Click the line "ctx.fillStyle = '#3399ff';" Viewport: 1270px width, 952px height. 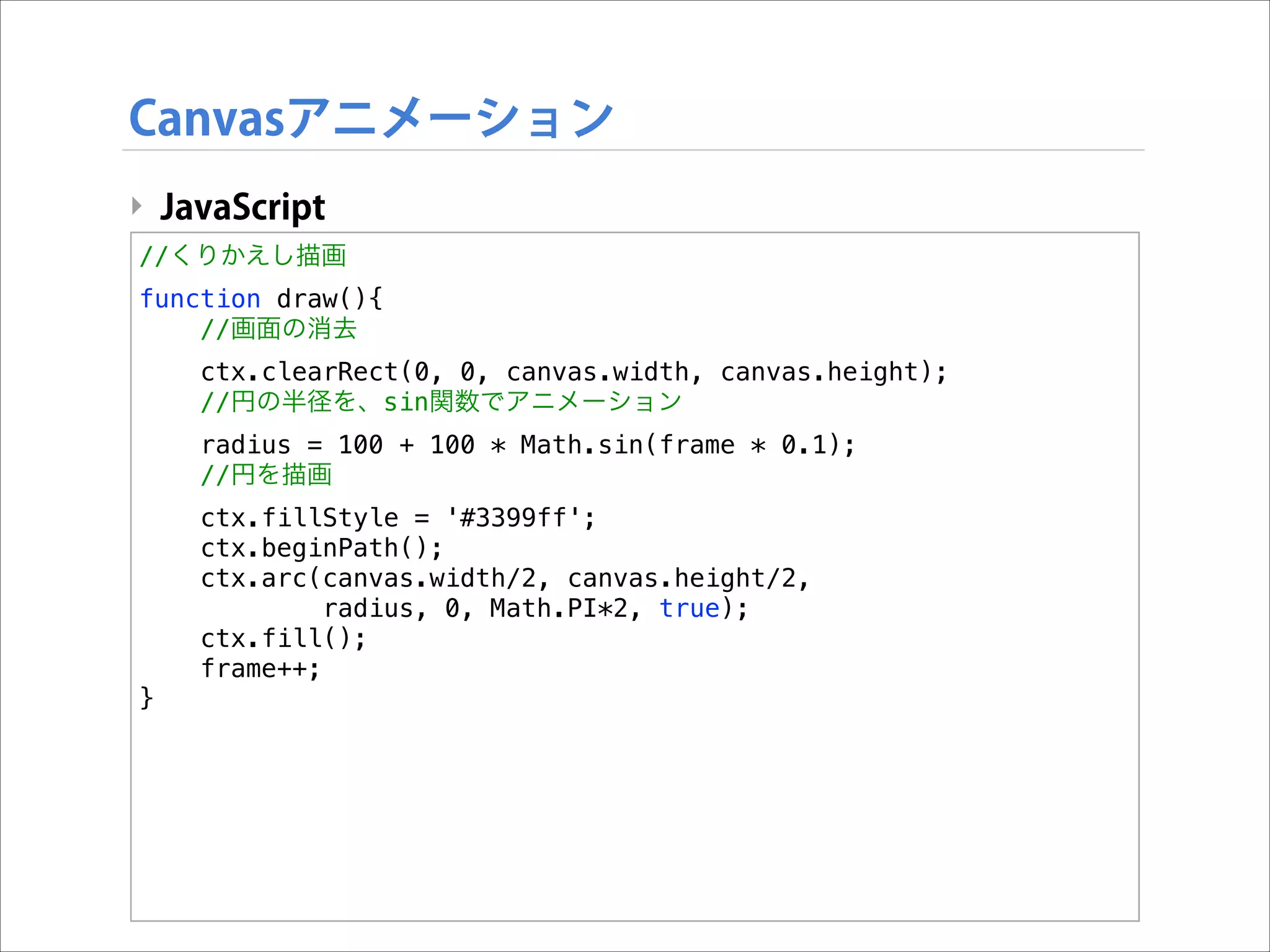[x=398, y=518]
